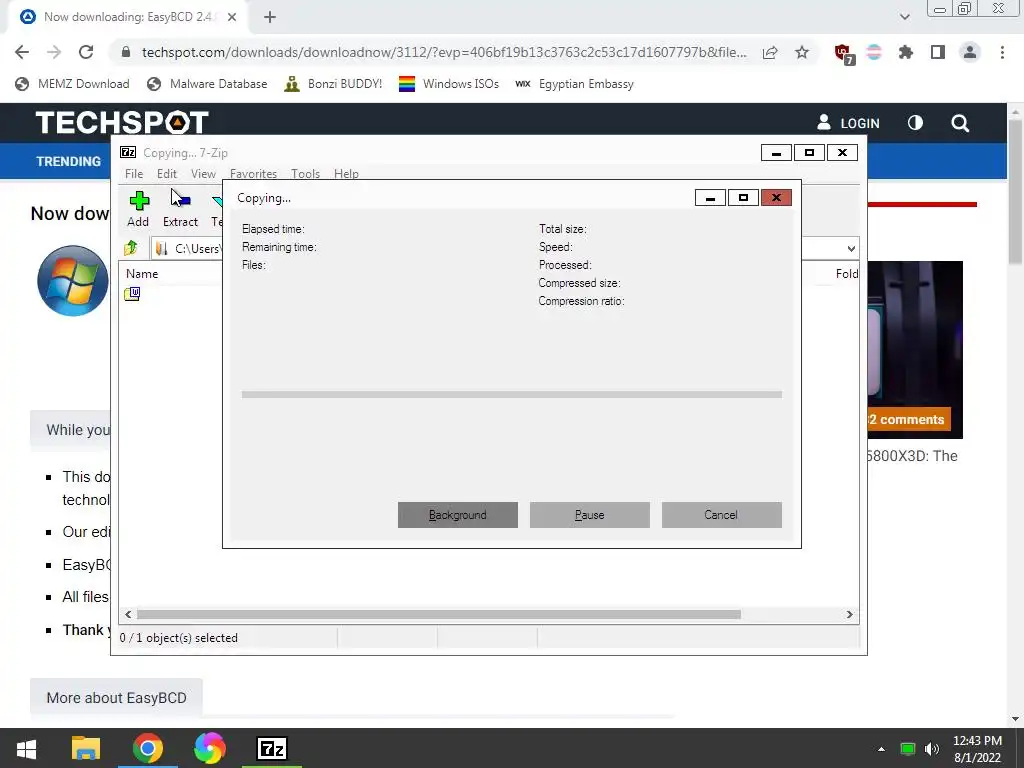Go forward in Chrome browser
1024x768 pixels.
[54, 52]
